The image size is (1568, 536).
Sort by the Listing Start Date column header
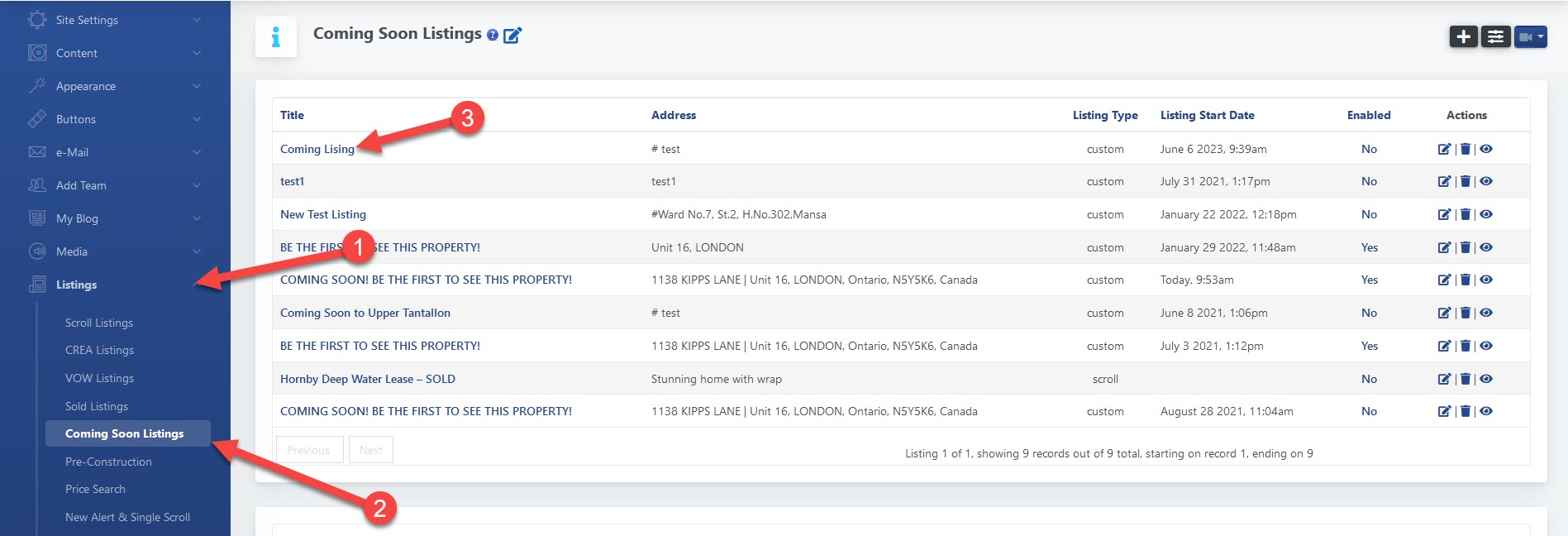1207,115
